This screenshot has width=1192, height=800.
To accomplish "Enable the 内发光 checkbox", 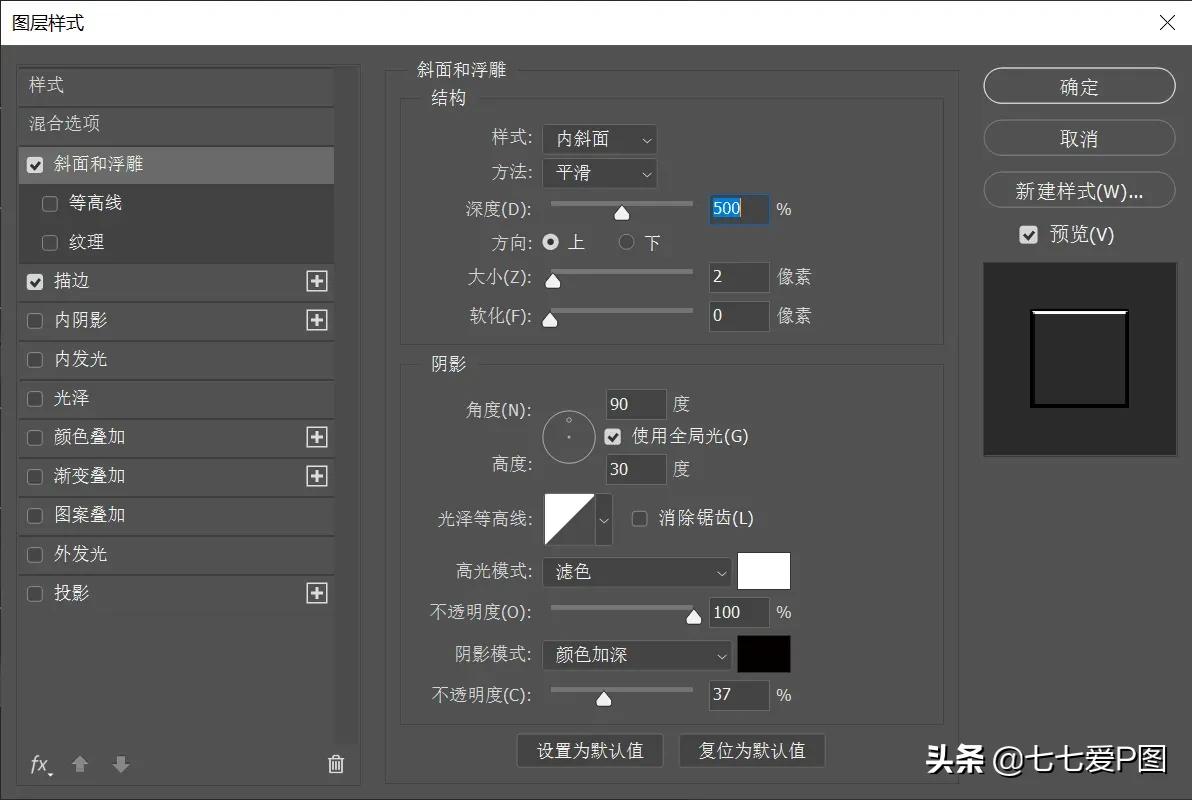I will [x=35, y=360].
